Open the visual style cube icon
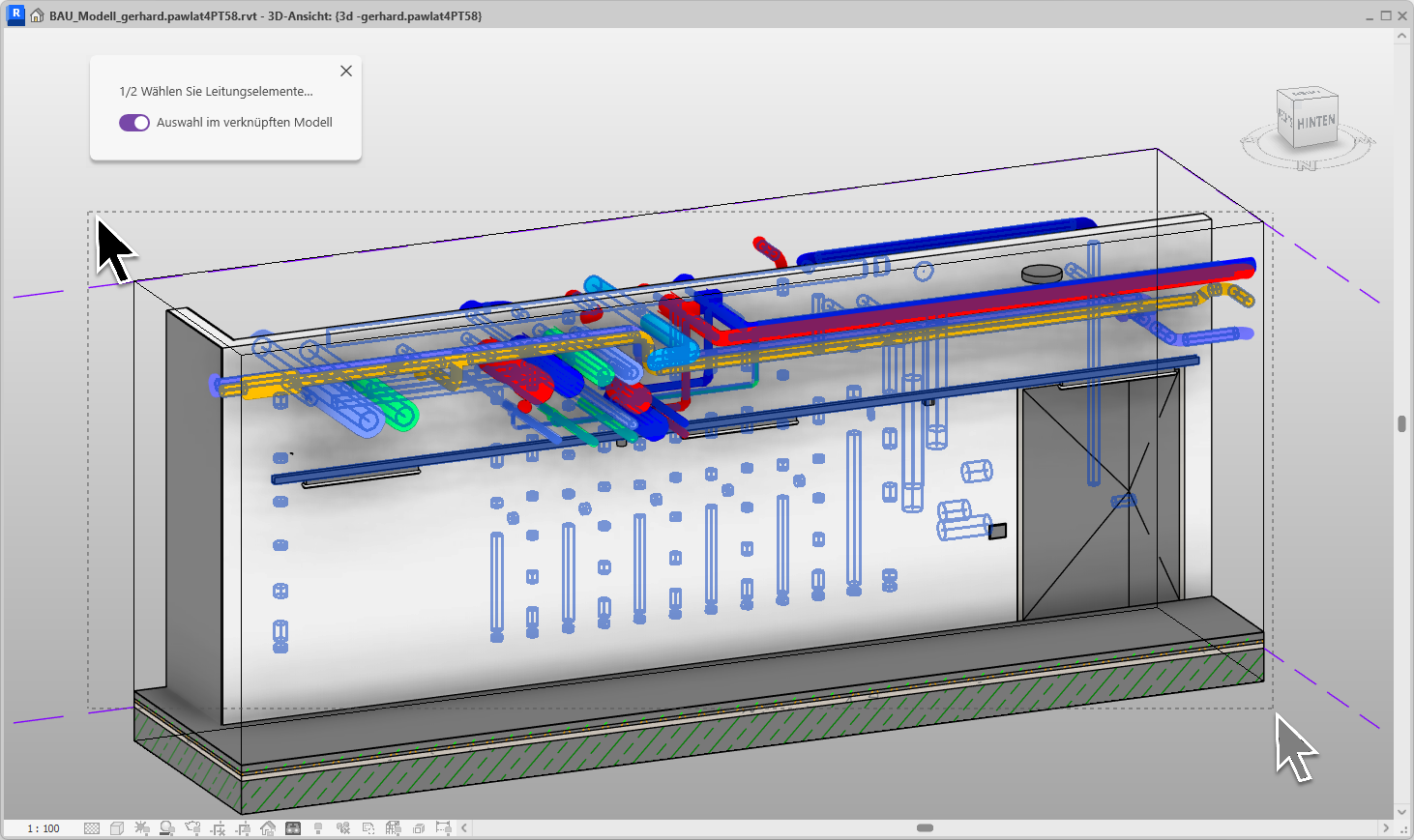 point(117,828)
